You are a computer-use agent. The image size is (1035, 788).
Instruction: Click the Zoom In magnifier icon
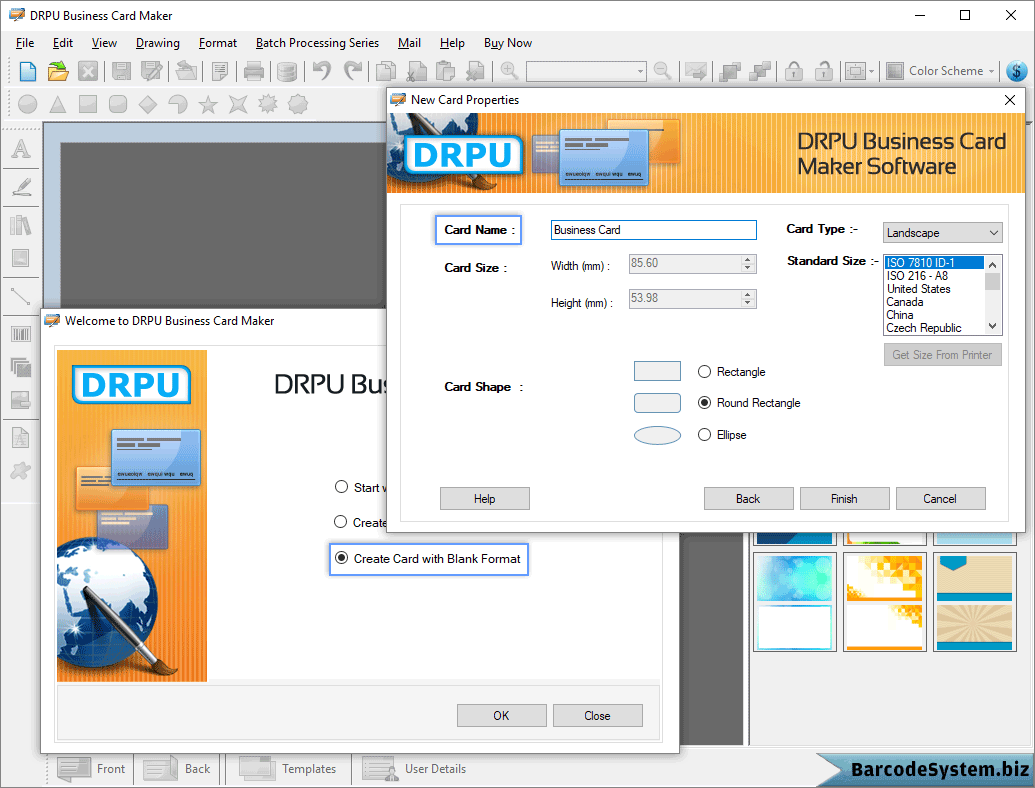(x=509, y=70)
